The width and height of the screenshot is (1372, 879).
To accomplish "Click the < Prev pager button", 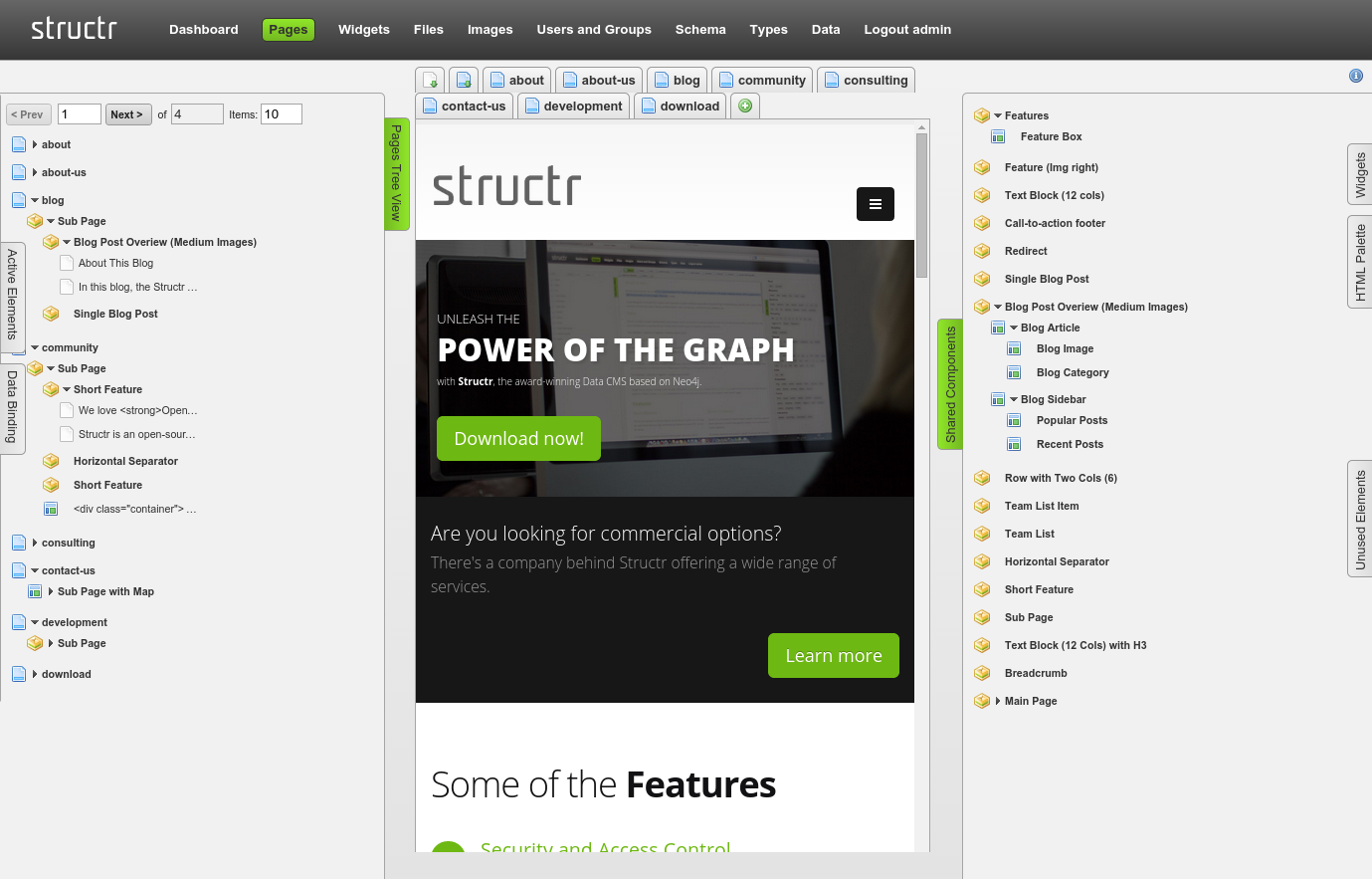I will [29, 114].
